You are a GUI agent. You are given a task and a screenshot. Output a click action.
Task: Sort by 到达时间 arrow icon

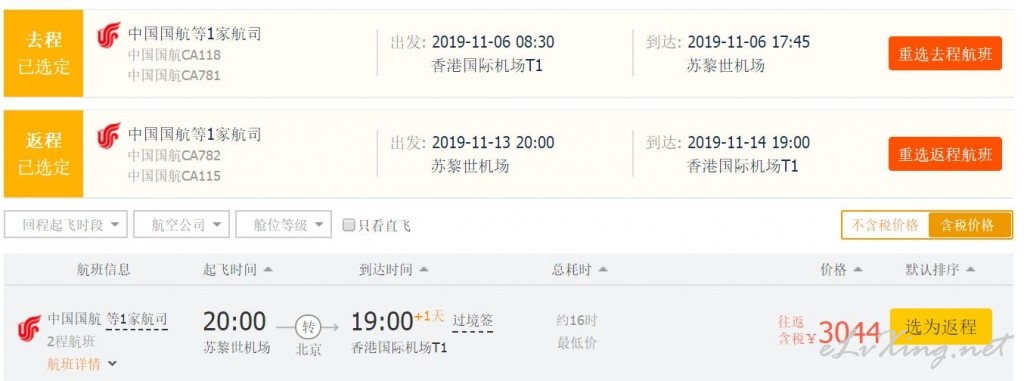point(423,269)
